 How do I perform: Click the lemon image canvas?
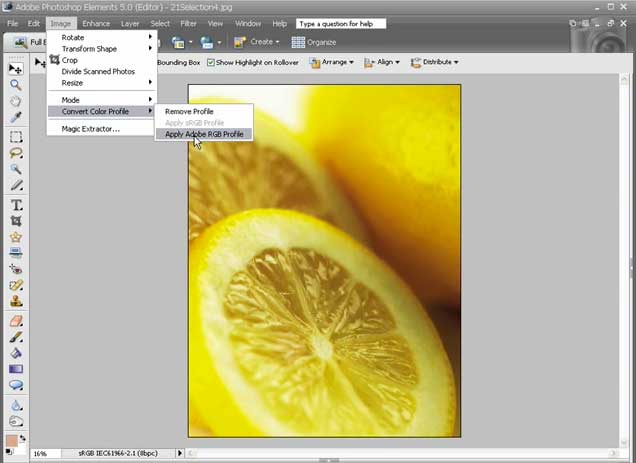tap(324, 261)
